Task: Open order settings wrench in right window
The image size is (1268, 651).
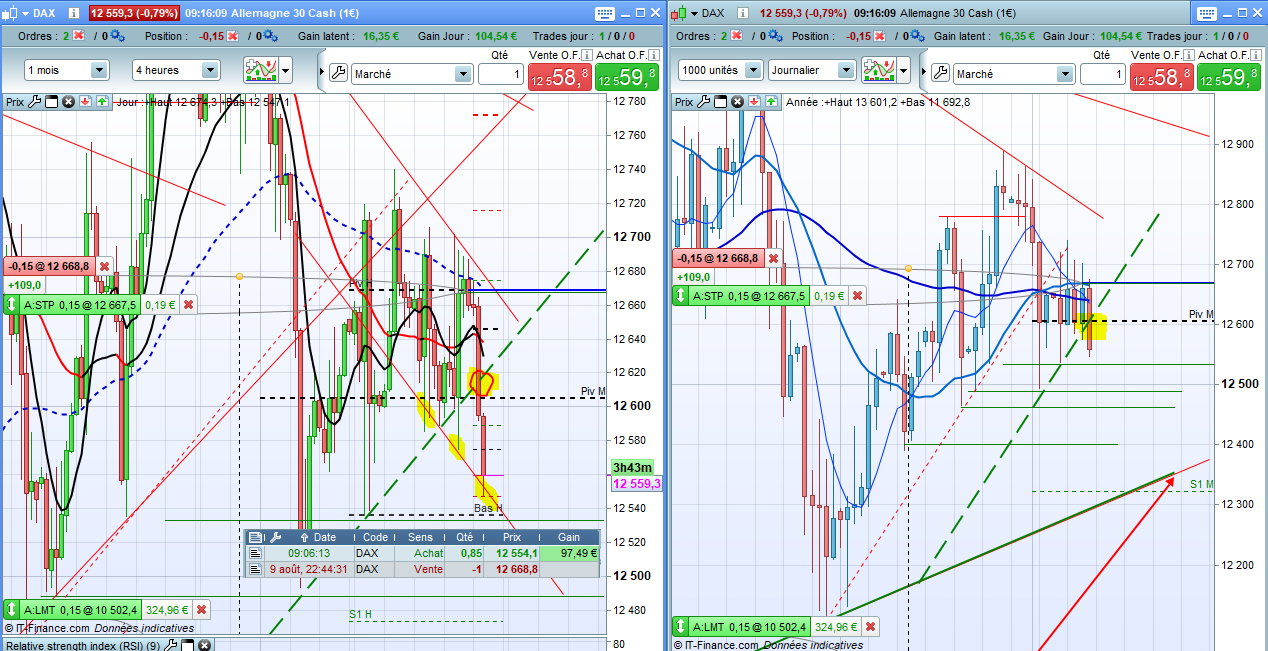Action: (940, 73)
